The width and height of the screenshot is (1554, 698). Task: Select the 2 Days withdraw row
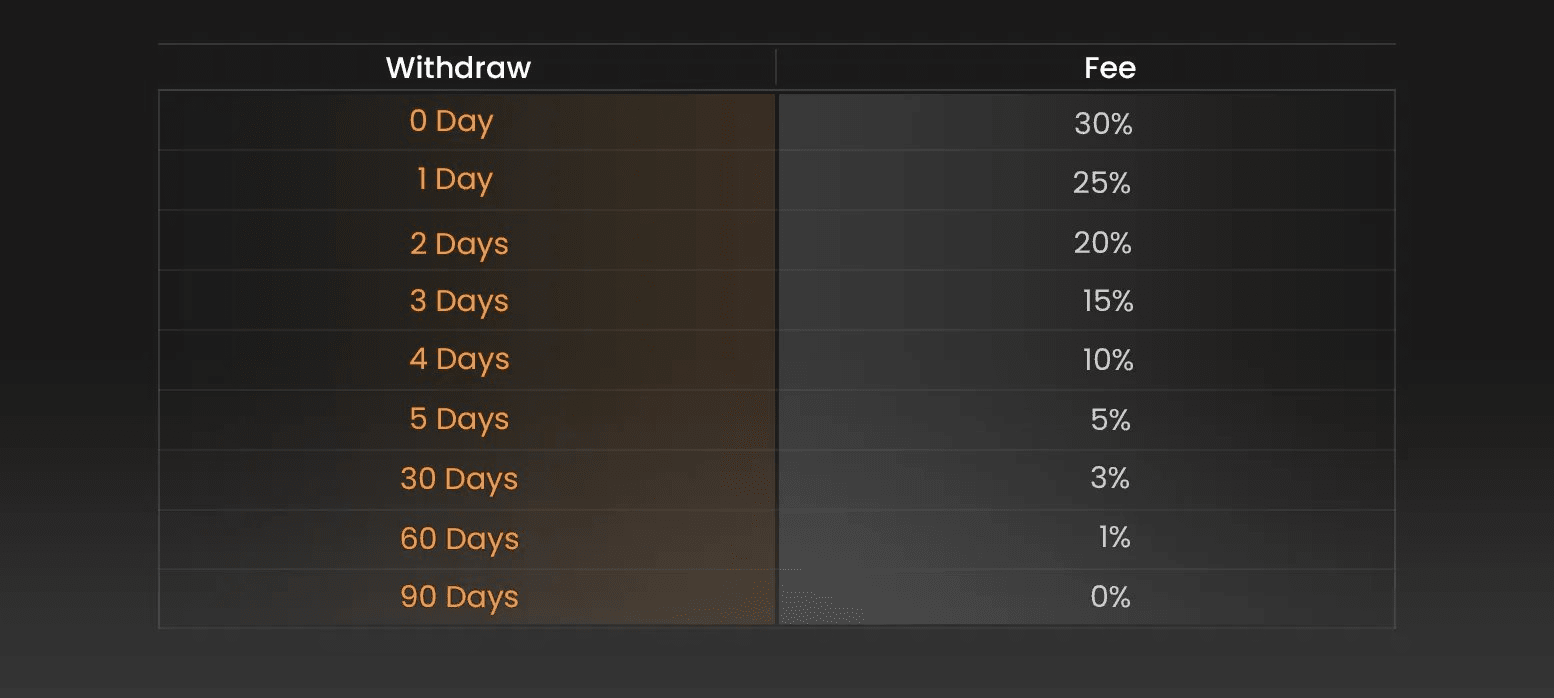click(459, 243)
